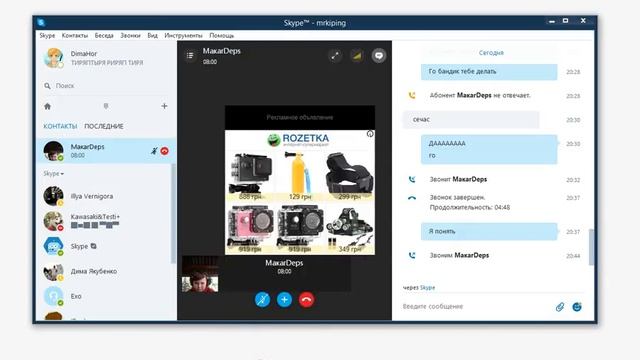Open the Вид menu
The width and height of the screenshot is (640, 360).
pos(152,36)
